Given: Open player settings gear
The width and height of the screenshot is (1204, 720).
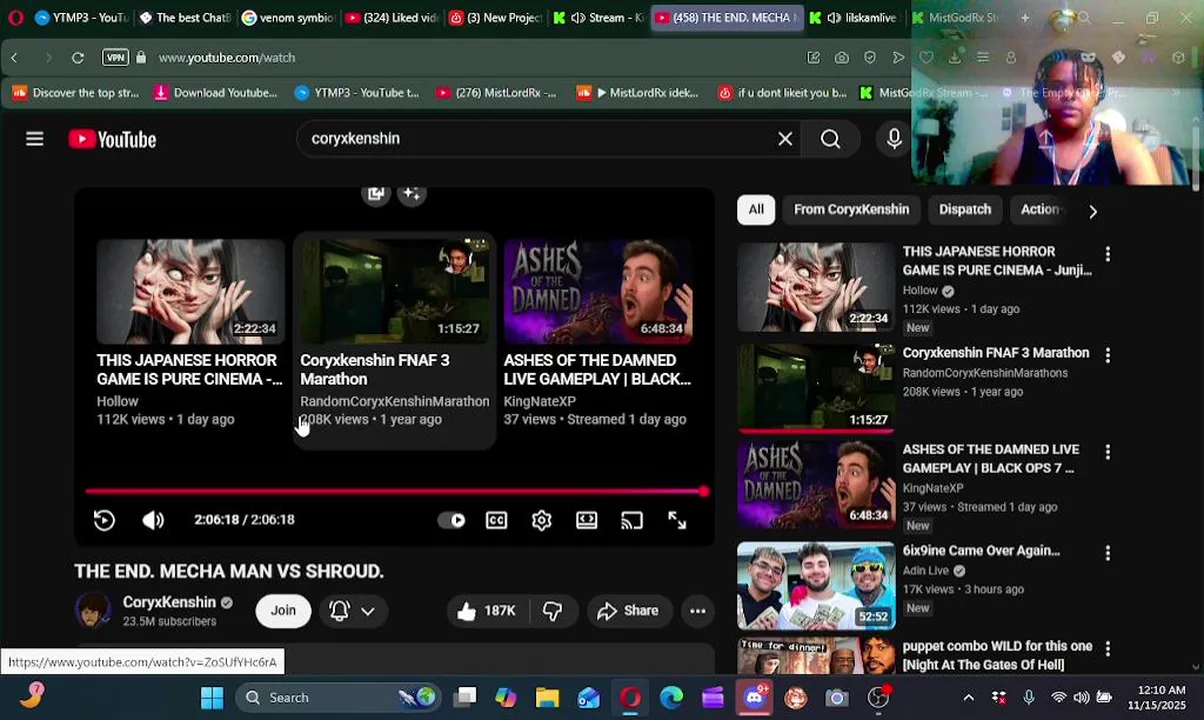Looking at the screenshot, I should pos(542,520).
